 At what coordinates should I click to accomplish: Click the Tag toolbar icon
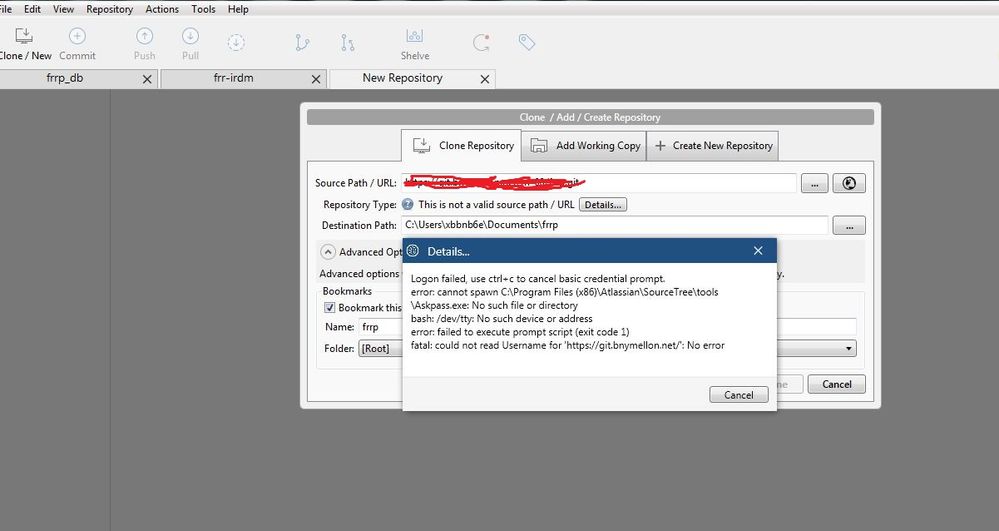click(526, 43)
